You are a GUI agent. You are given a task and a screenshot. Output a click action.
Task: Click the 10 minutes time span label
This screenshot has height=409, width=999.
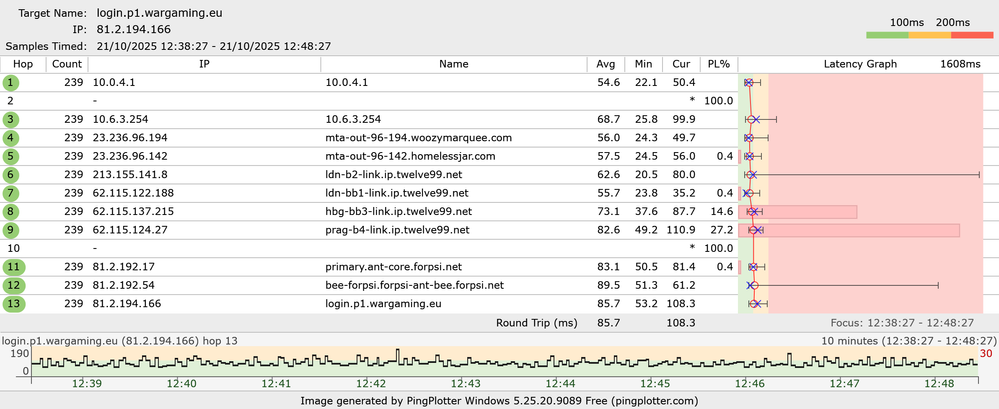click(909, 341)
